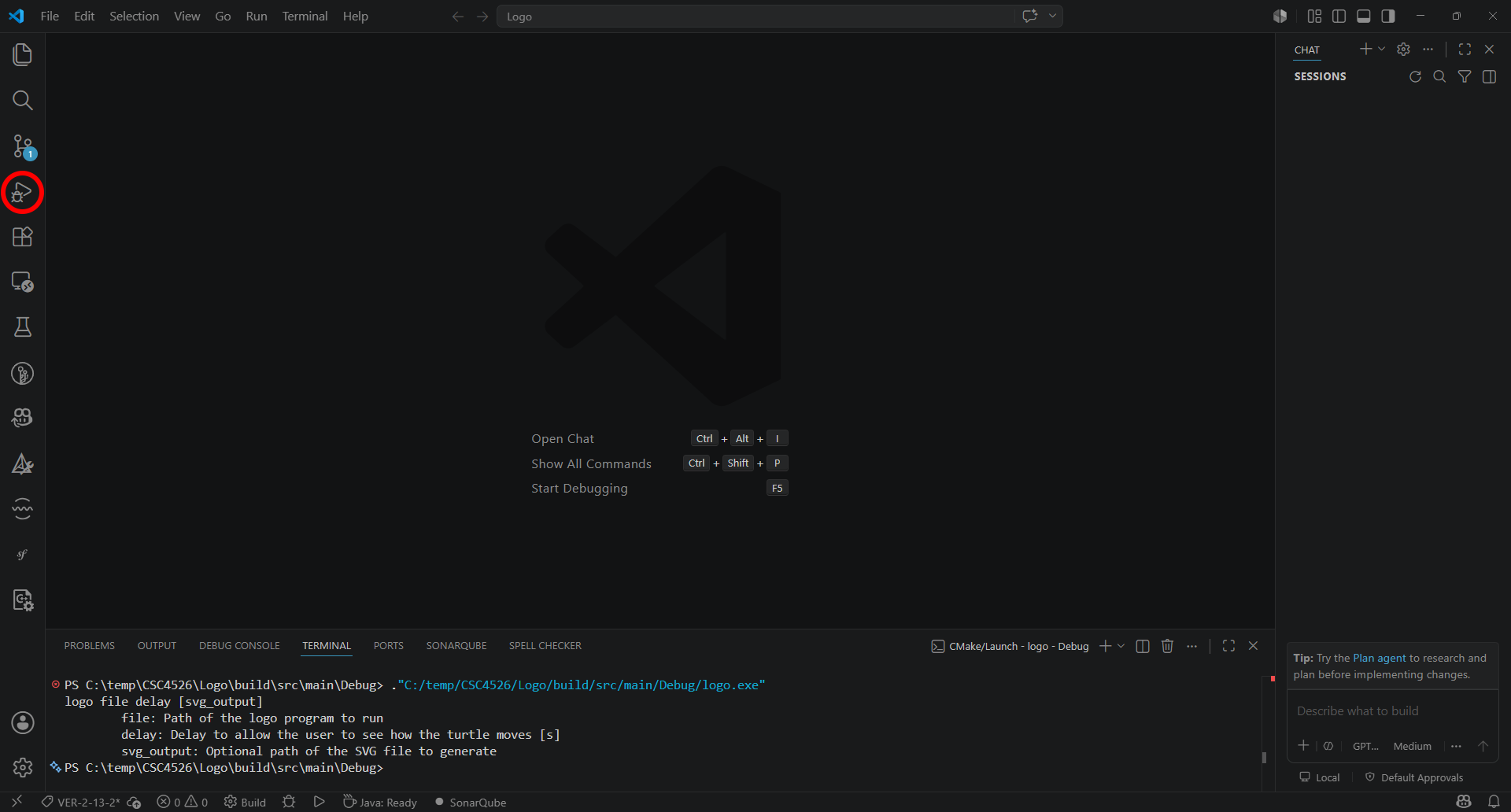Filter the chat sessions
This screenshot has height=812, width=1511.
coord(1465,76)
